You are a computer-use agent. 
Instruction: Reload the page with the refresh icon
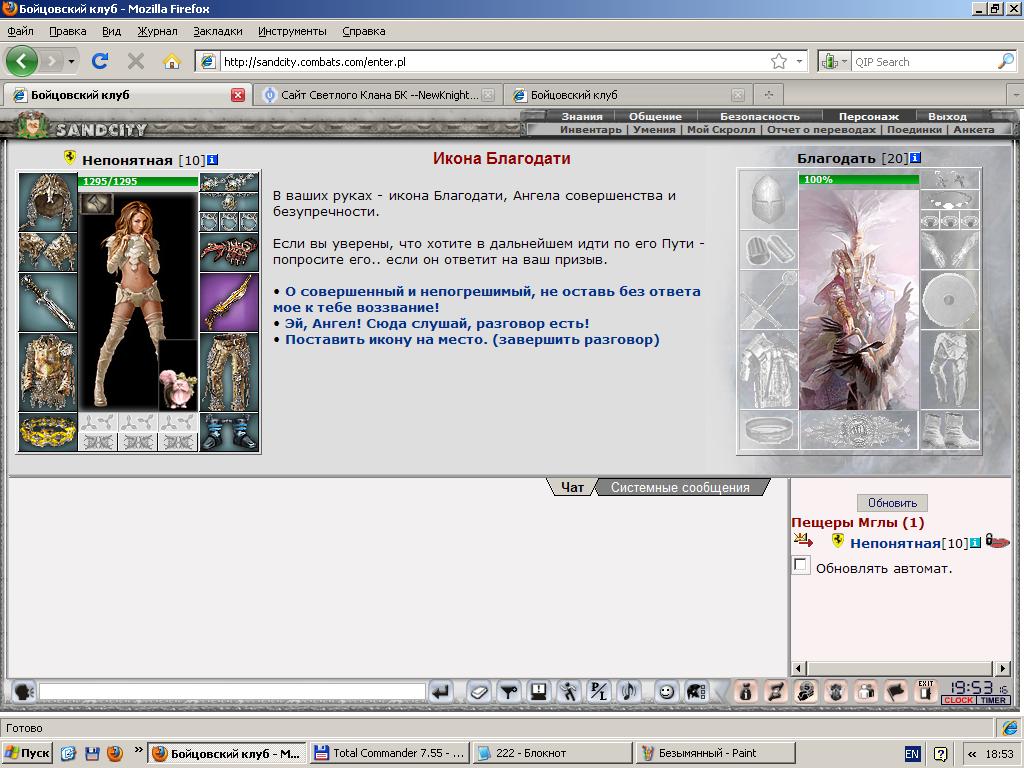pos(100,61)
